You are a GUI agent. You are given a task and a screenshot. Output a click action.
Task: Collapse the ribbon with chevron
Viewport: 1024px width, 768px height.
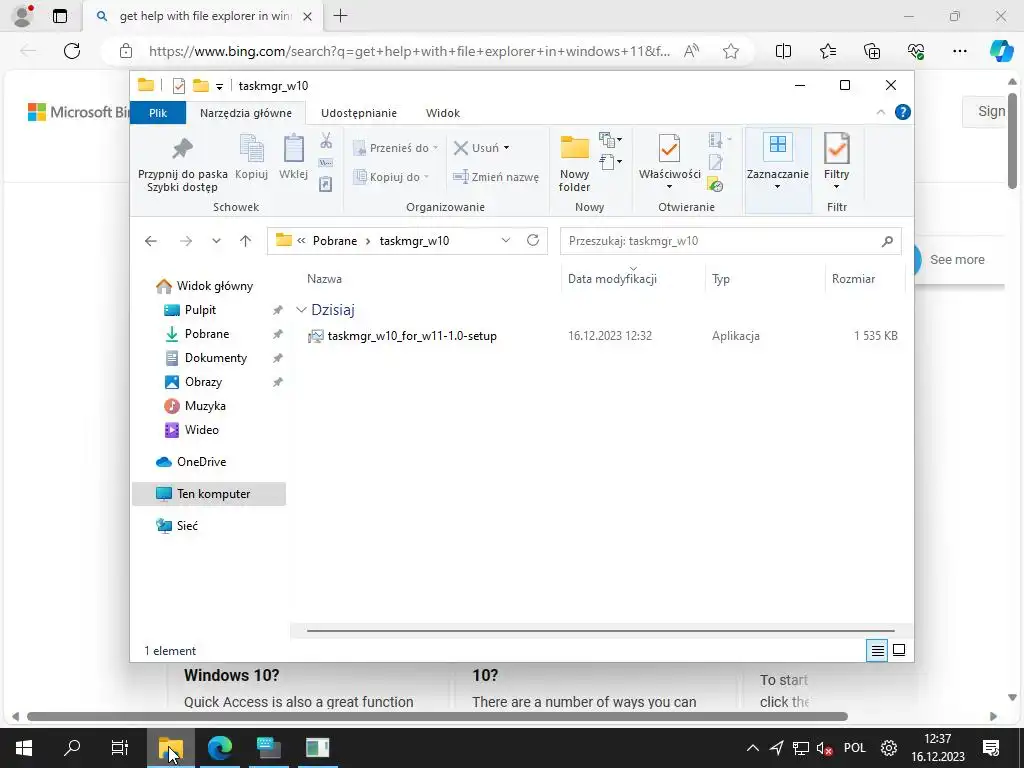coord(880,112)
